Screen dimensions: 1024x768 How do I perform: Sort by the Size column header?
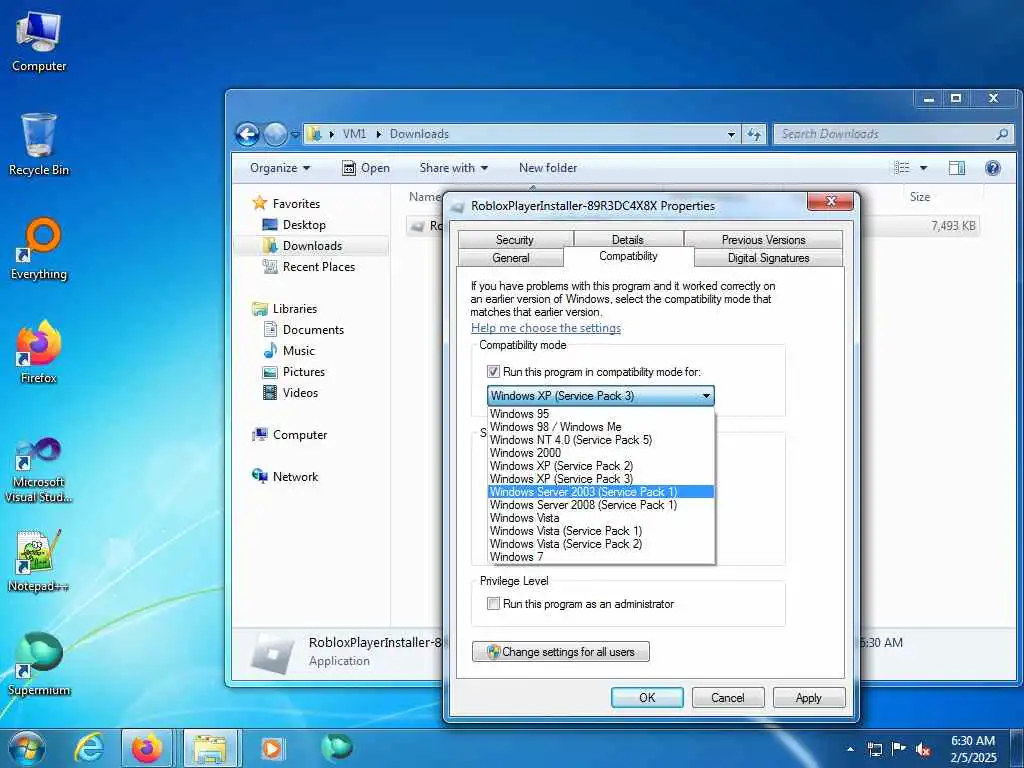click(920, 197)
